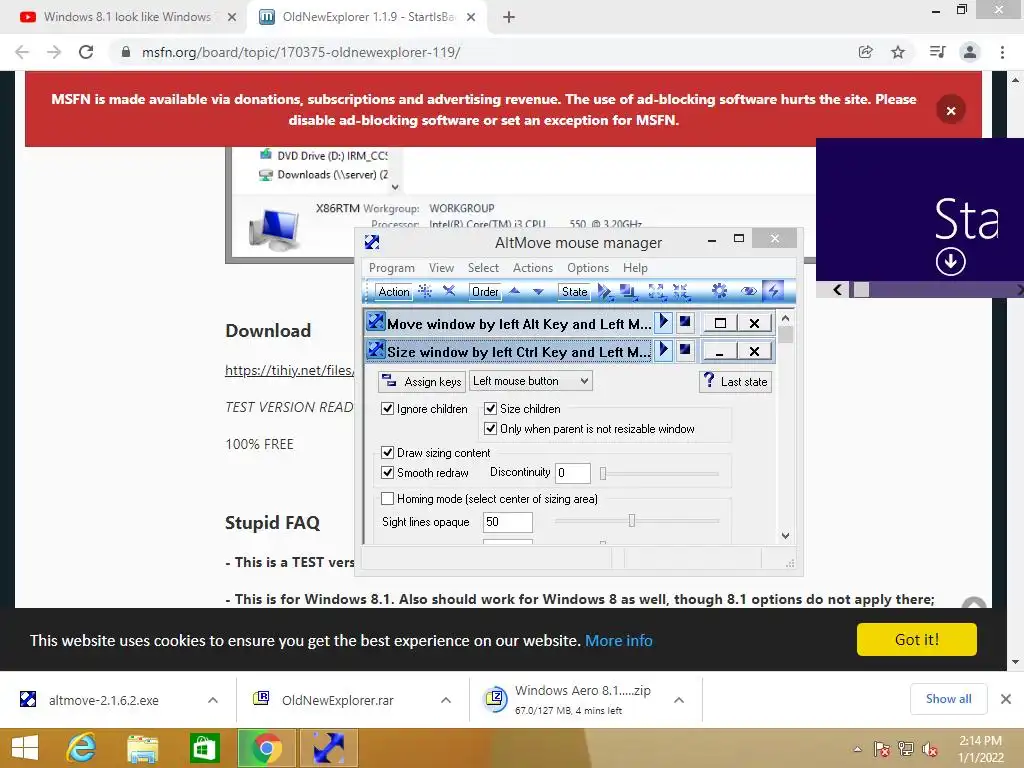This screenshot has height=768, width=1024.
Task: Open altmove-2.1.6.2.exe download options chevron
Action: (213, 700)
